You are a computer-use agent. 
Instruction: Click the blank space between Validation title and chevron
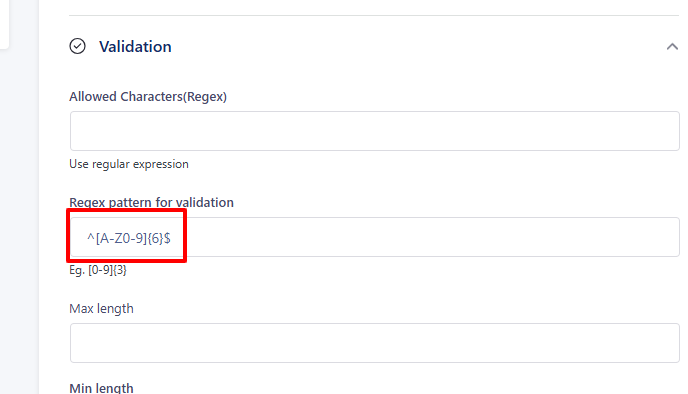[417, 47]
